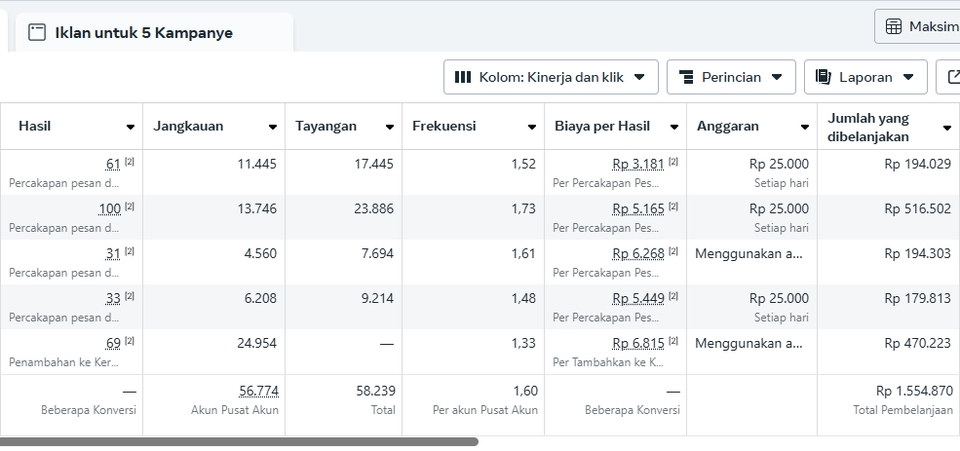This screenshot has width=960, height=451.
Task: Open the Hasil column header arrow
Action: (x=131, y=127)
